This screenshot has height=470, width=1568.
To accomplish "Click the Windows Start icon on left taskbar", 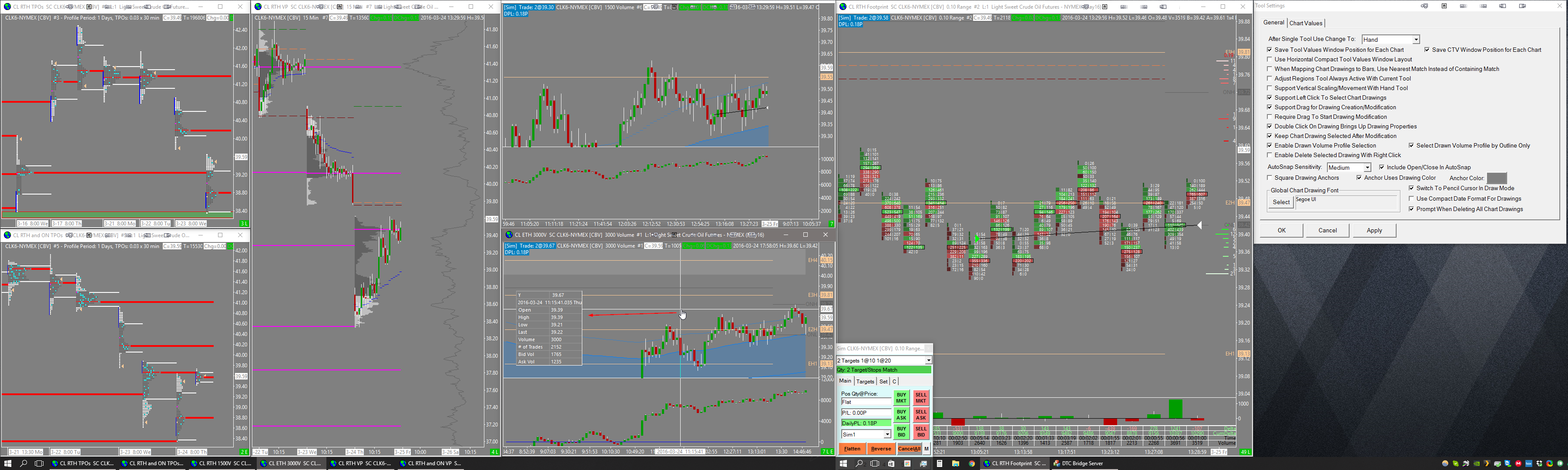I will pos(7,463).
